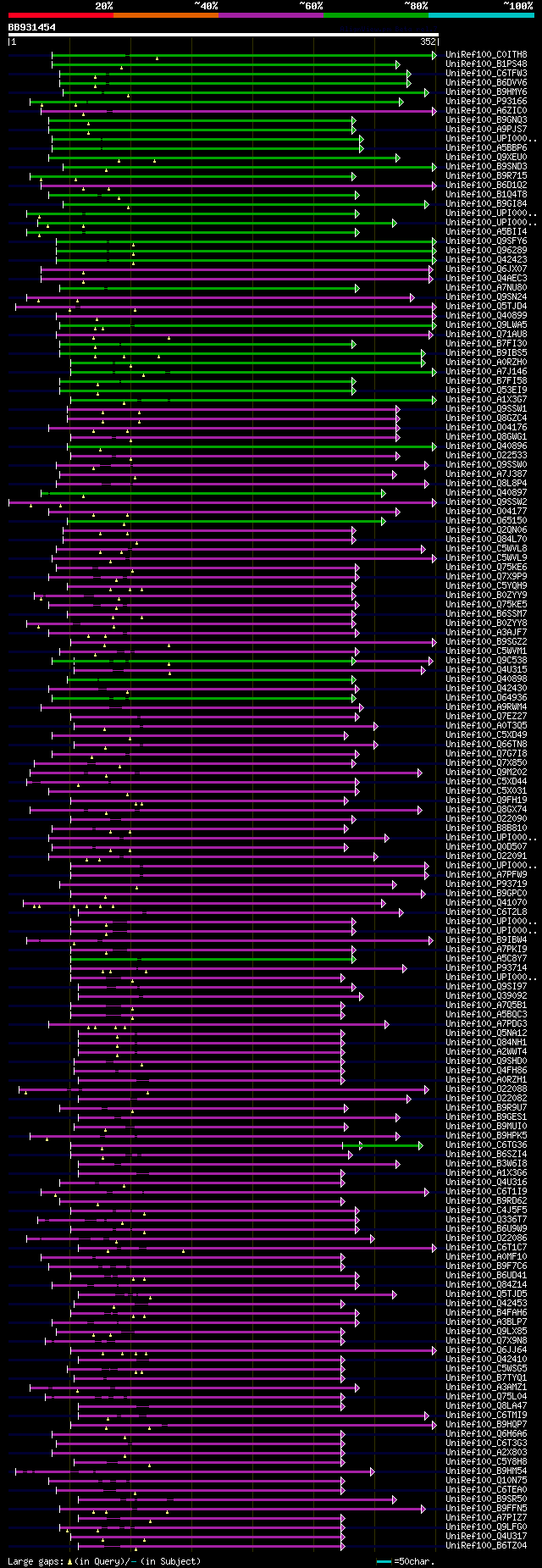Click the UniRef100_B9SGZ2 label
542x1568 pixels.
486,641
